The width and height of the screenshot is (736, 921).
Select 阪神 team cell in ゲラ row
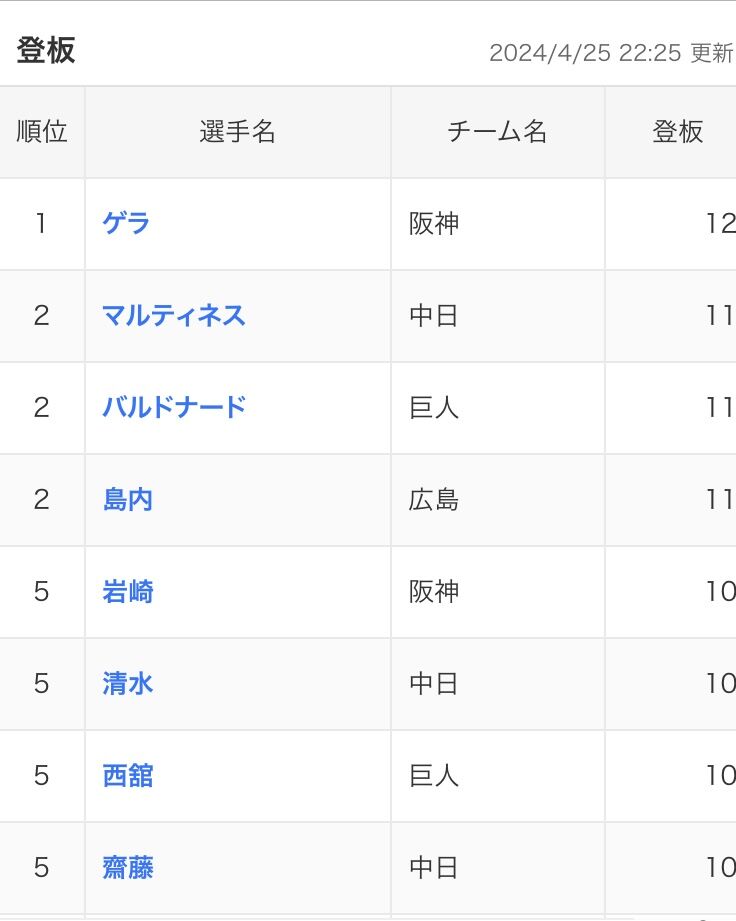434,223
